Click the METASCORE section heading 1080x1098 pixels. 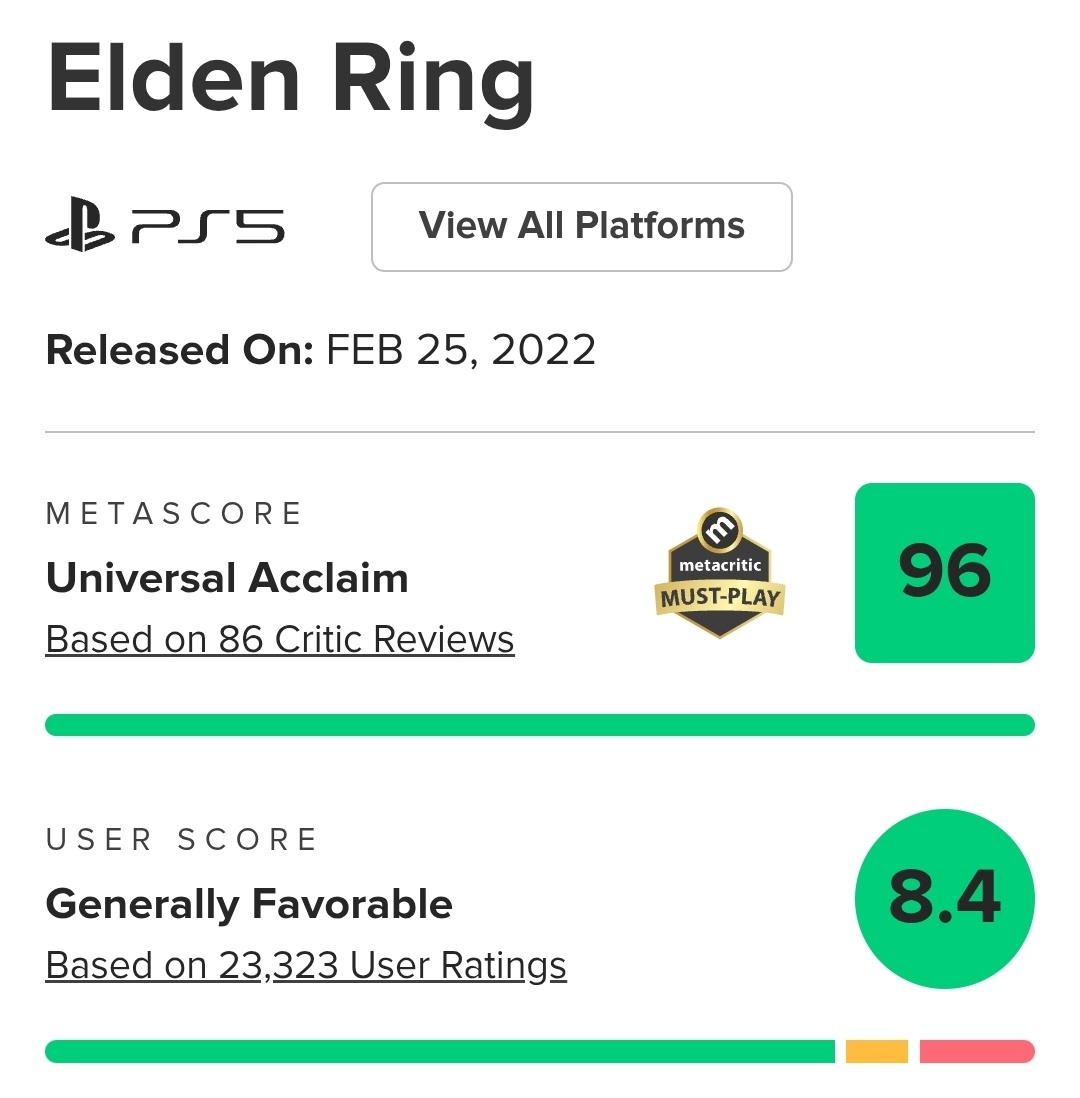(x=174, y=514)
